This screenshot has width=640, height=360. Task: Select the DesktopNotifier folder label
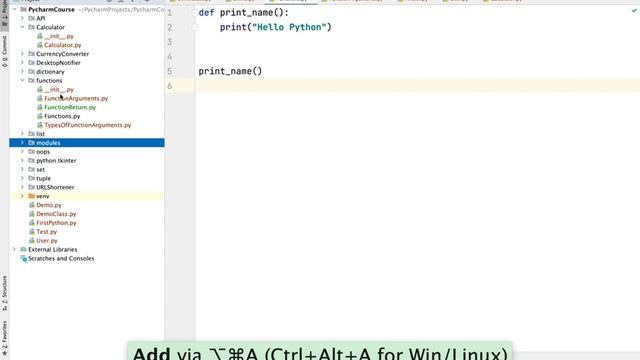pyautogui.click(x=58, y=63)
